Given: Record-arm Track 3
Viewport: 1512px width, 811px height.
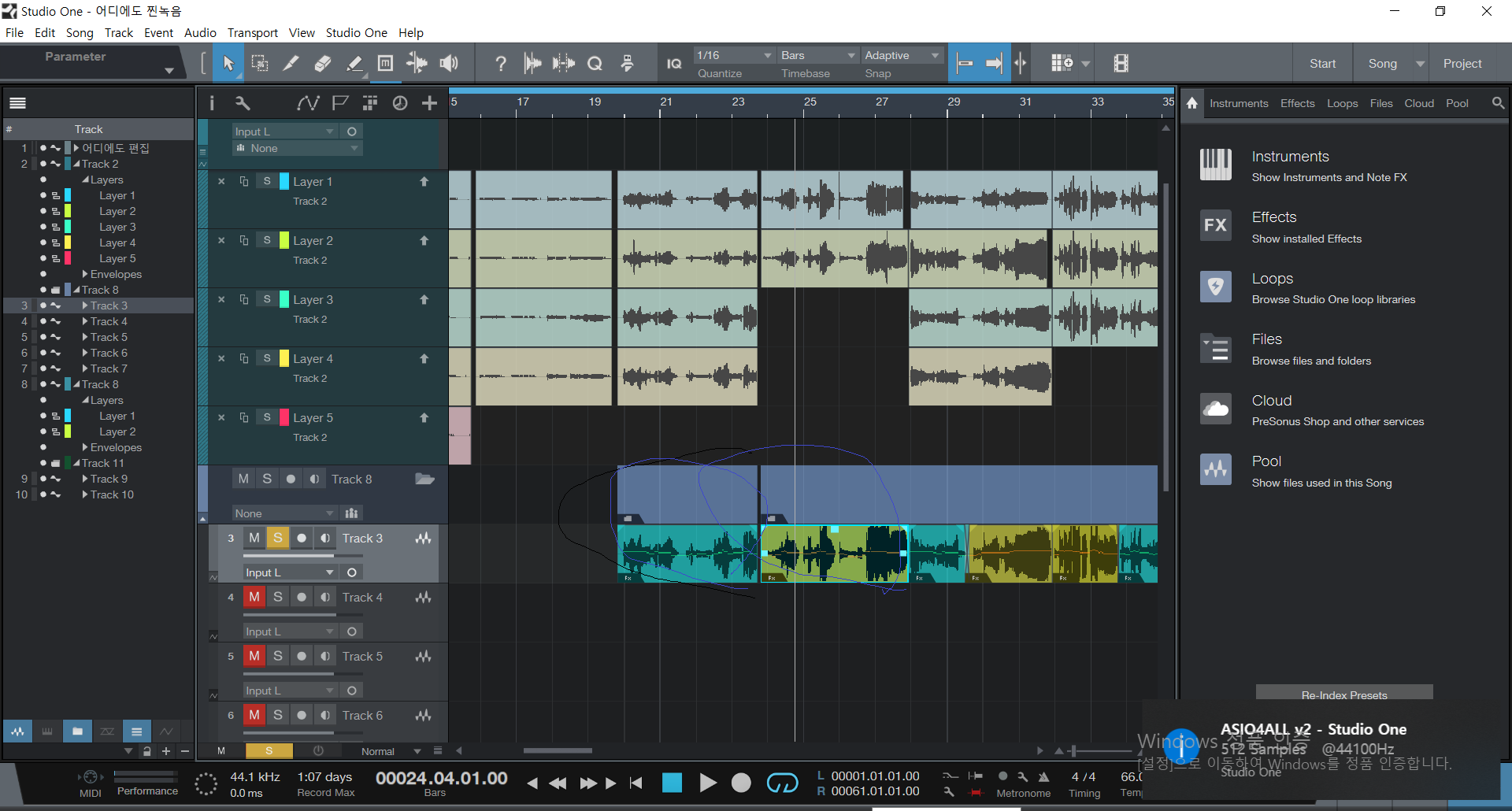Looking at the screenshot, I should 302,538.
